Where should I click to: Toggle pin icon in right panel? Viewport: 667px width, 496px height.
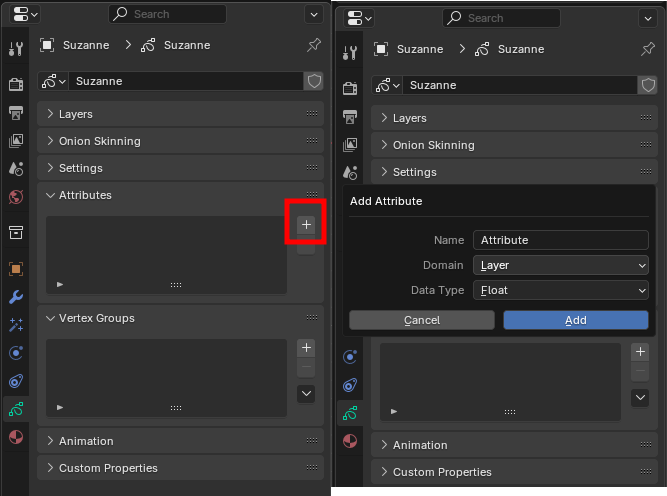pos(648,49)
